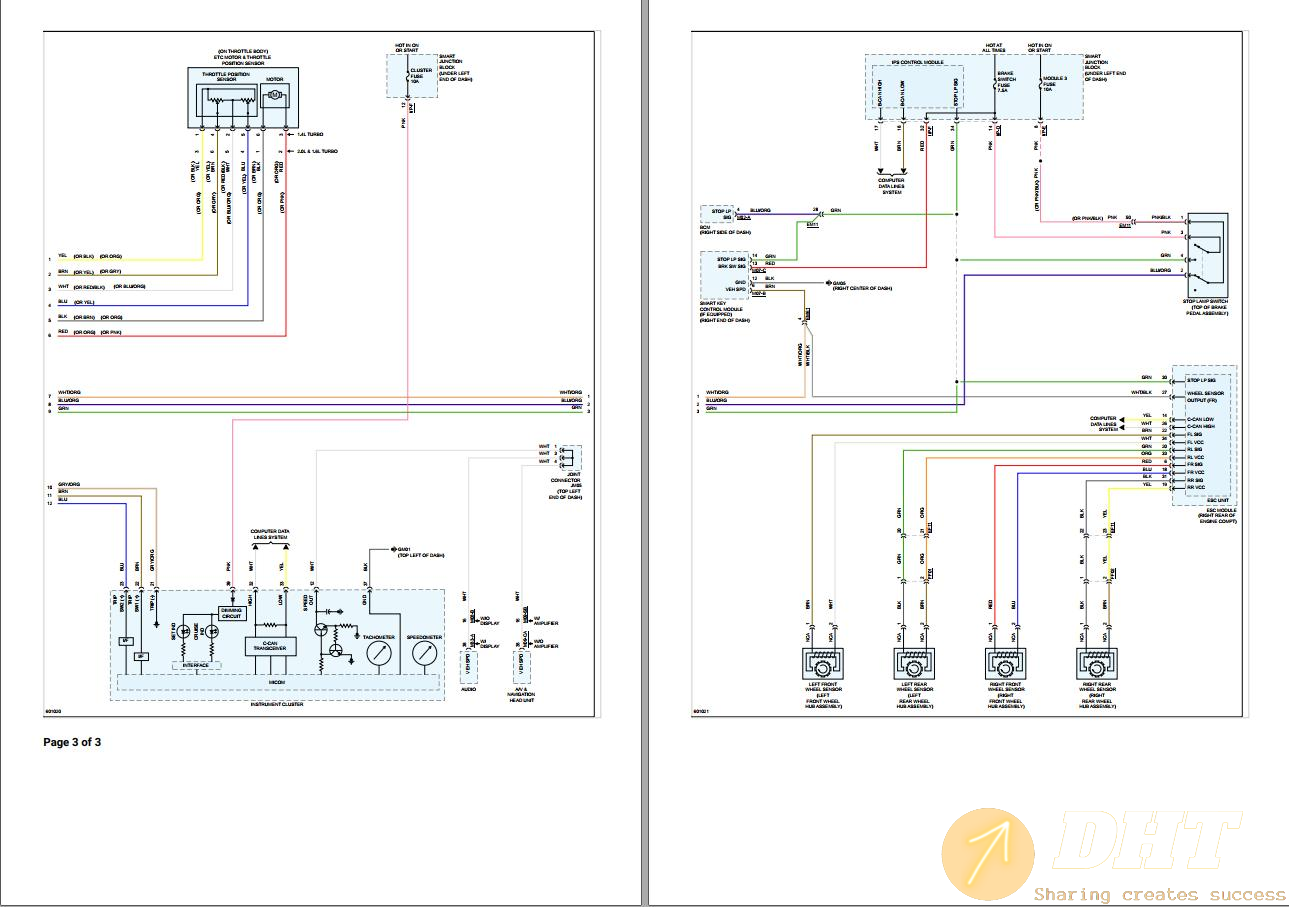Screen dimensions: 1289x907
Task: Click the STOP LAMP SWITCH caption
Action: point(1207,307)
